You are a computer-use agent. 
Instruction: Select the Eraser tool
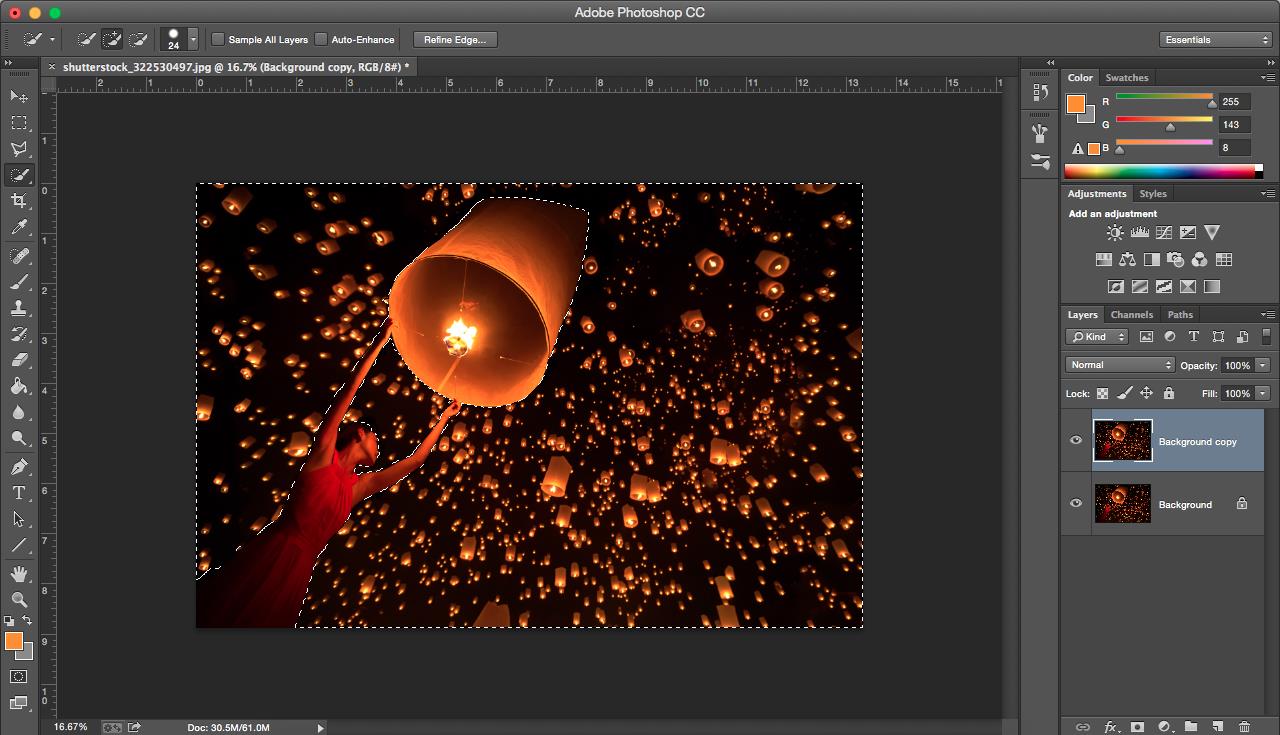click(19, 360)
